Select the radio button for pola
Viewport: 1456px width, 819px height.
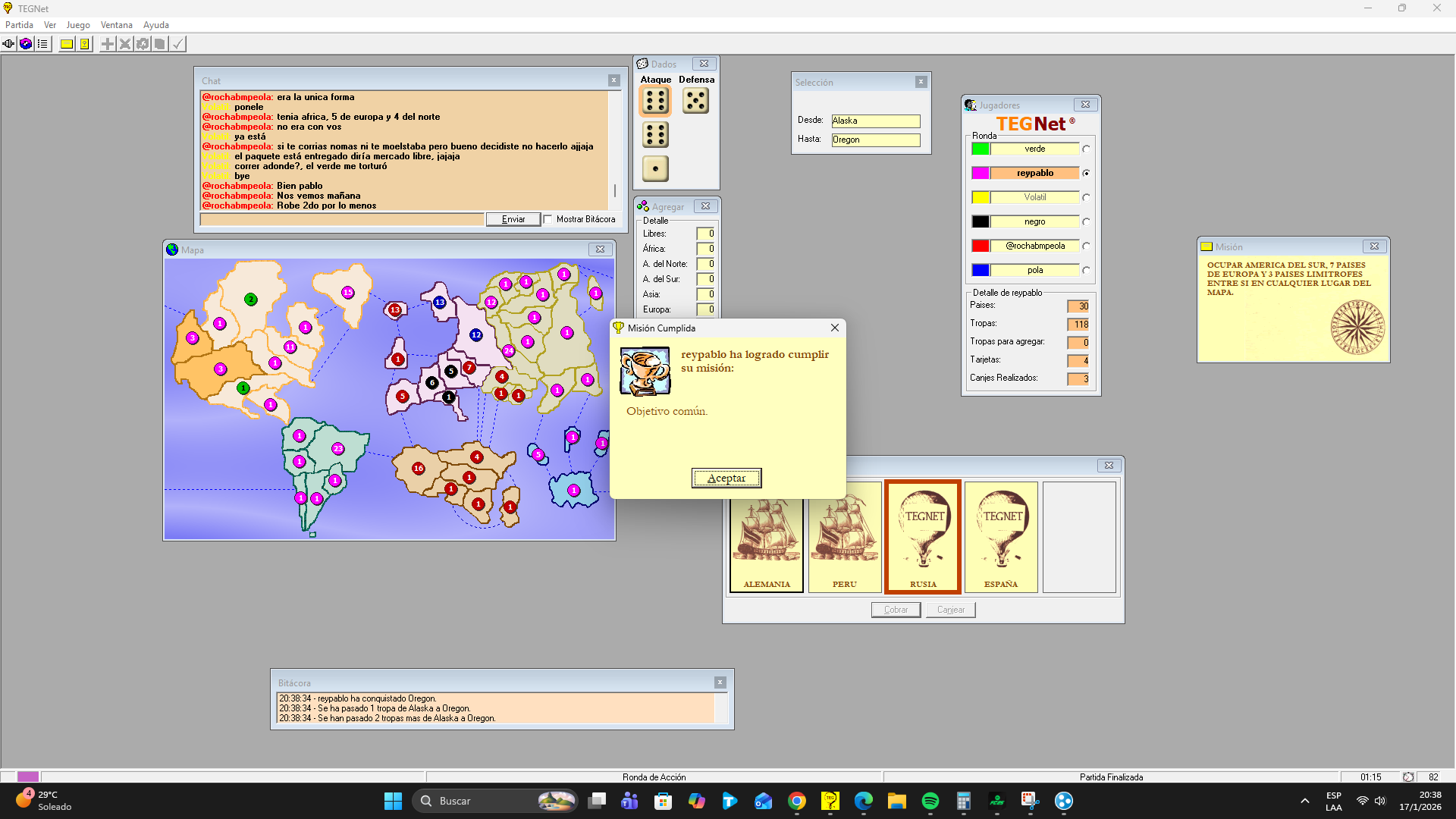click(1086, 271)
